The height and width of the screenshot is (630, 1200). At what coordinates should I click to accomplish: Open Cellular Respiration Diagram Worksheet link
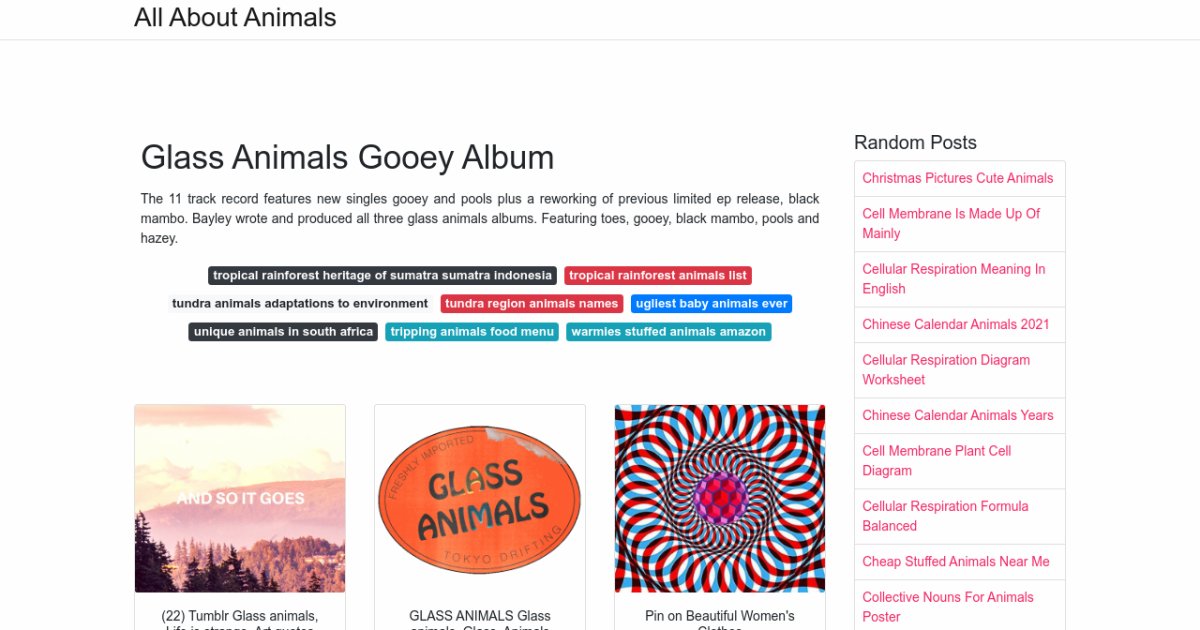point(945,369)
